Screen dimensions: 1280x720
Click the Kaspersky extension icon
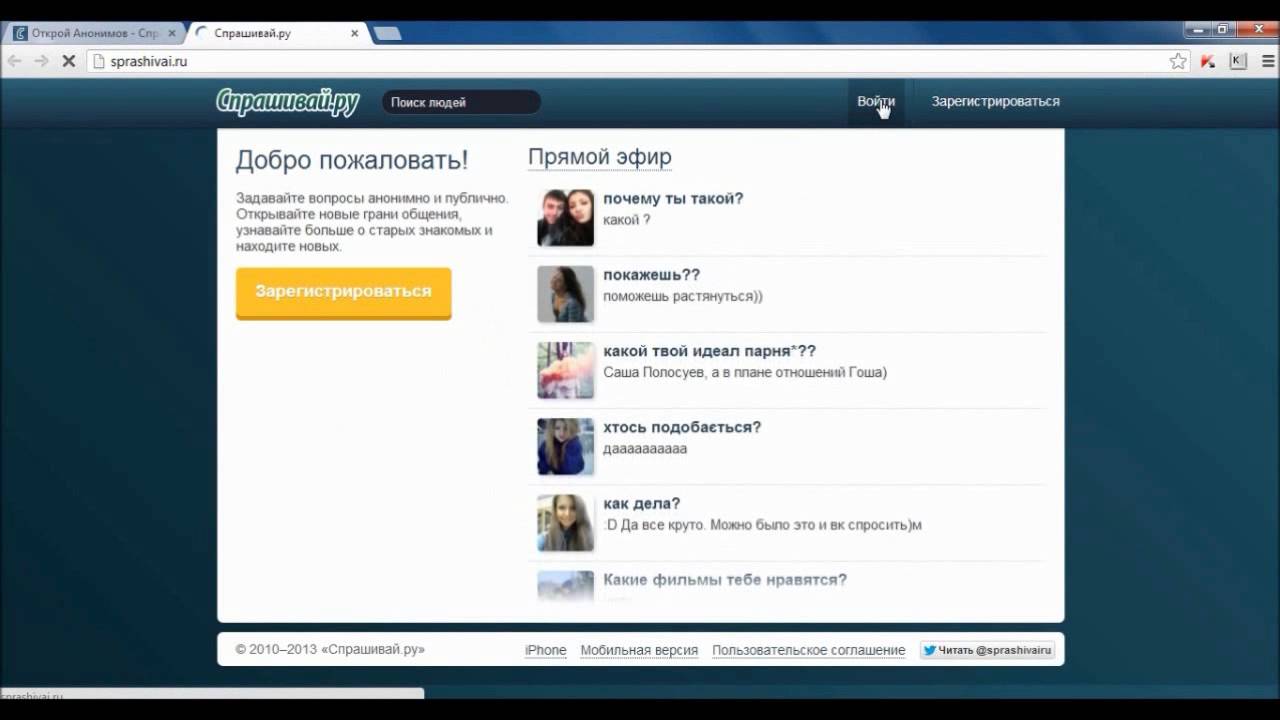[1238, 61]
